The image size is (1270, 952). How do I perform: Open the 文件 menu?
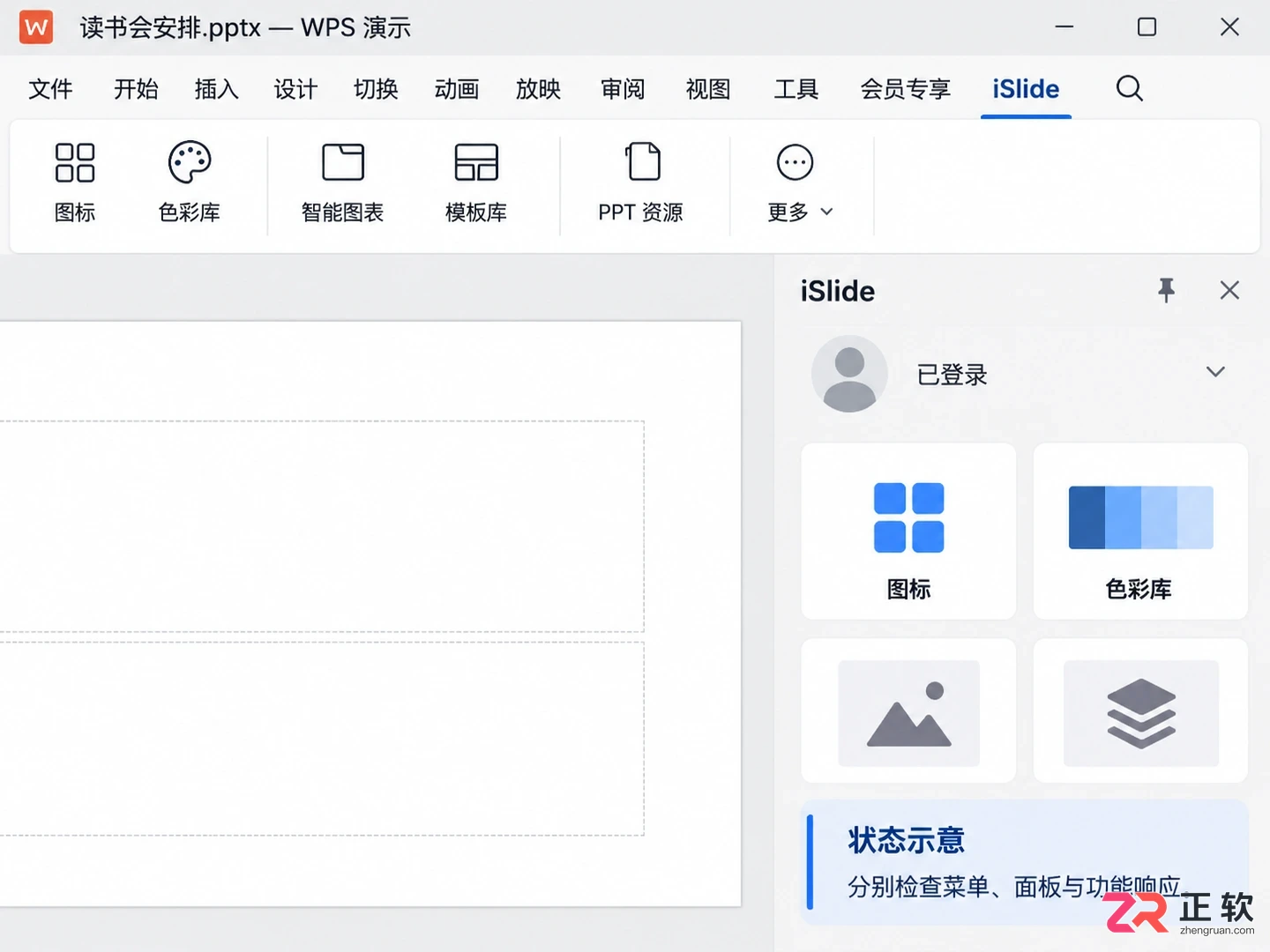[50, 89]
